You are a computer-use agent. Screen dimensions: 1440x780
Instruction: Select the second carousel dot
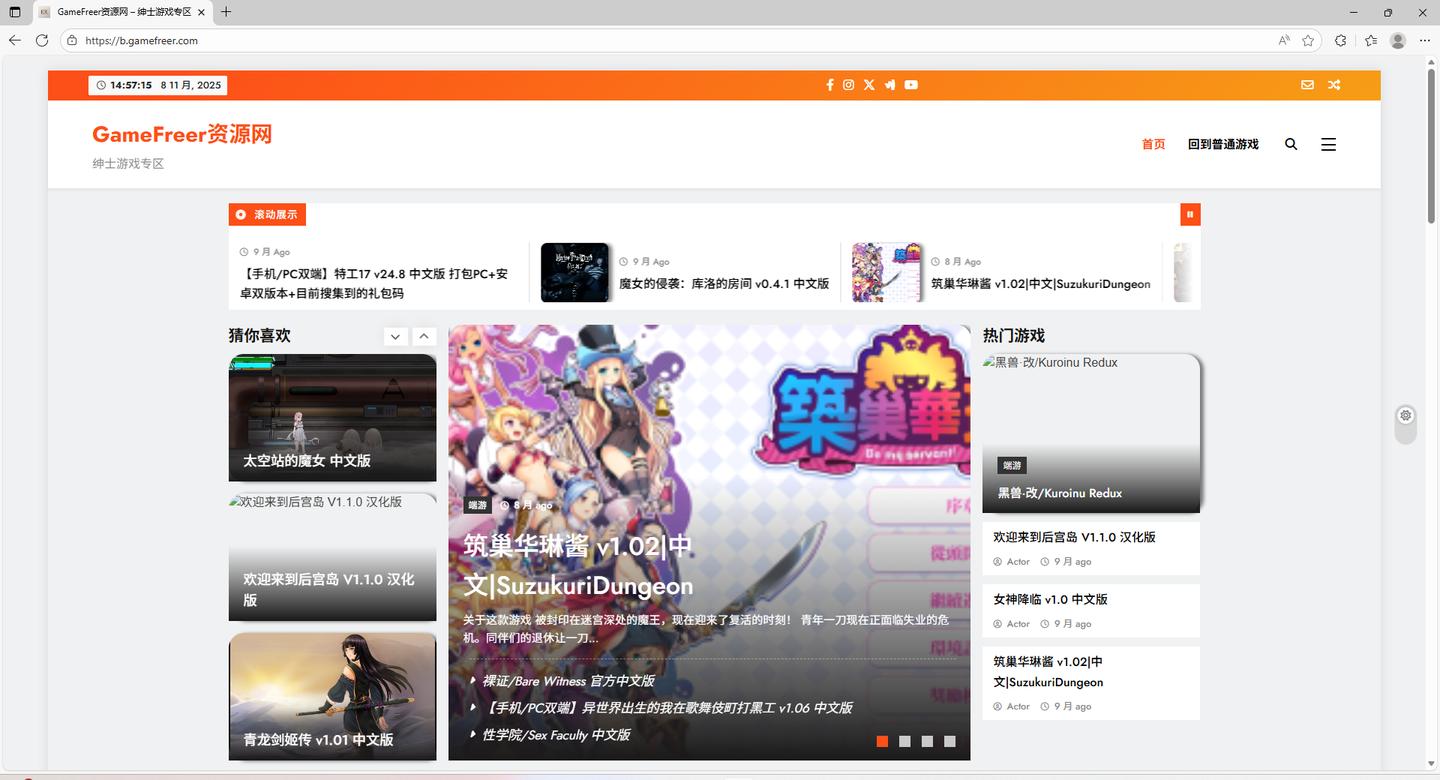905,741
